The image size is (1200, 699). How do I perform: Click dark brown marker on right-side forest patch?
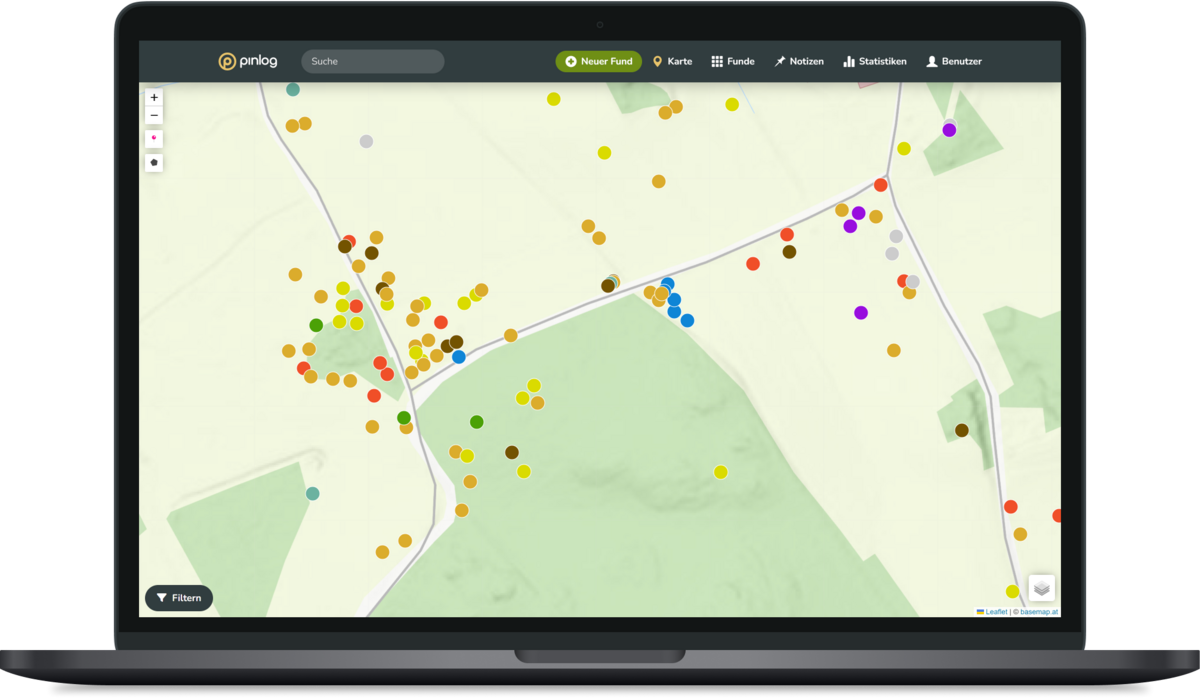coord(961,430)
